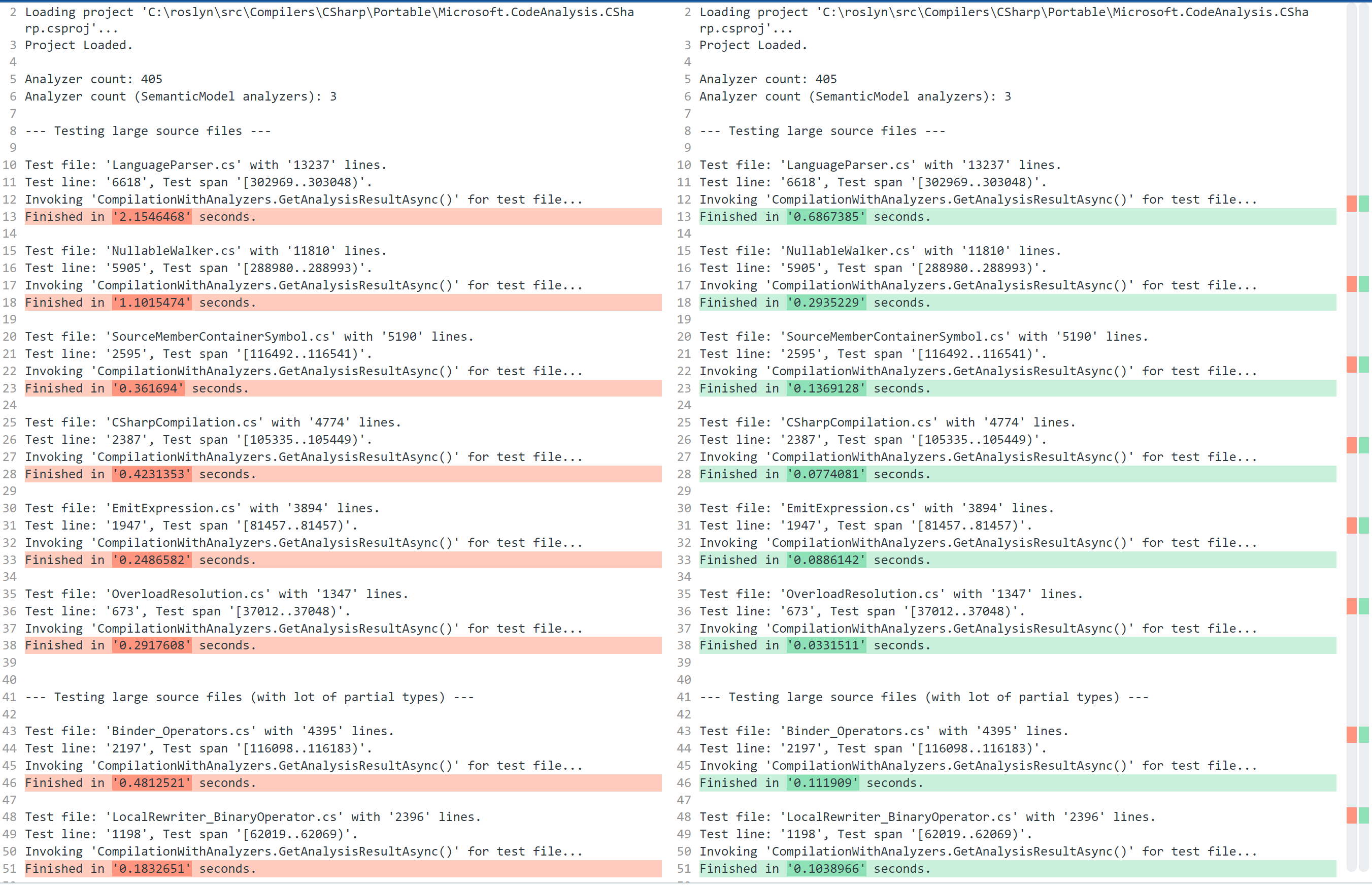Click the topmost red overview ruler marker

(x=1351, y=204)
